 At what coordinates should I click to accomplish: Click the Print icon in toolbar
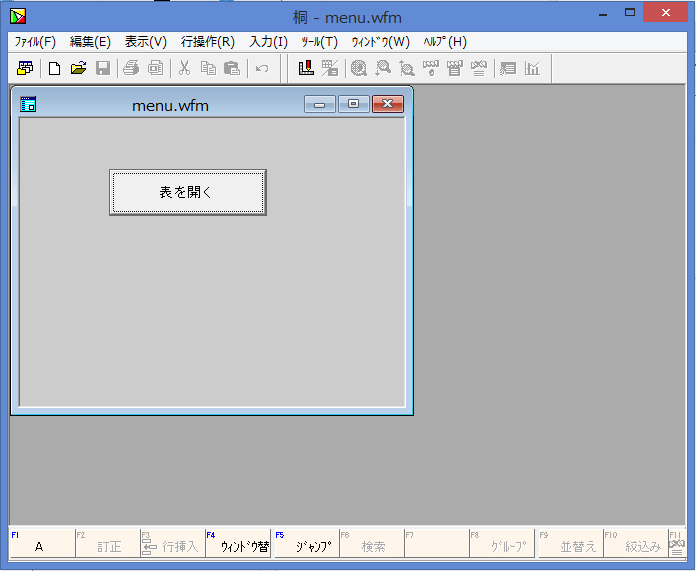(x=131, y=68)
